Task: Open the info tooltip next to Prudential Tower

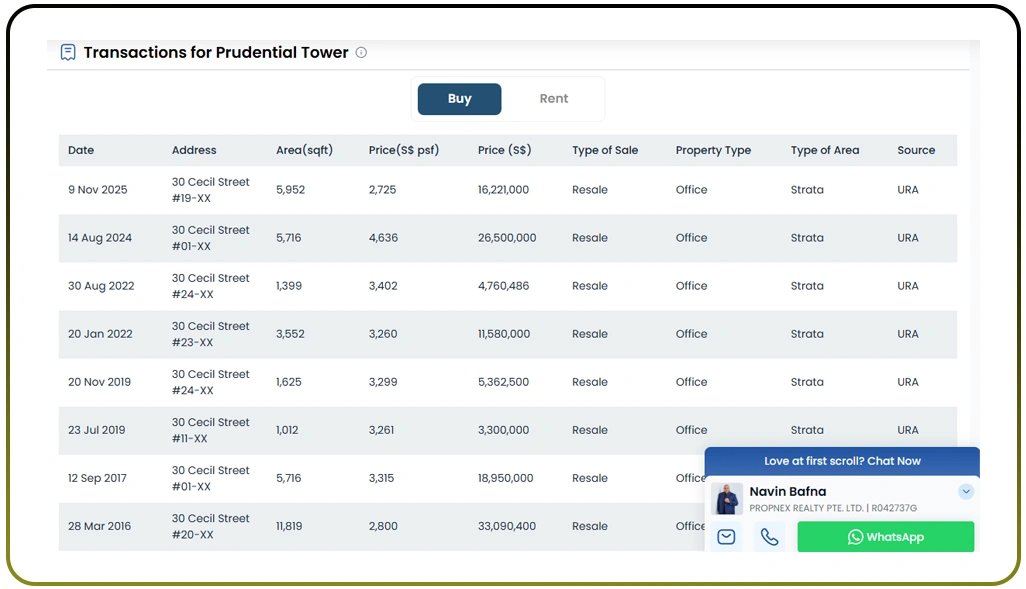Action: [361, 53]
